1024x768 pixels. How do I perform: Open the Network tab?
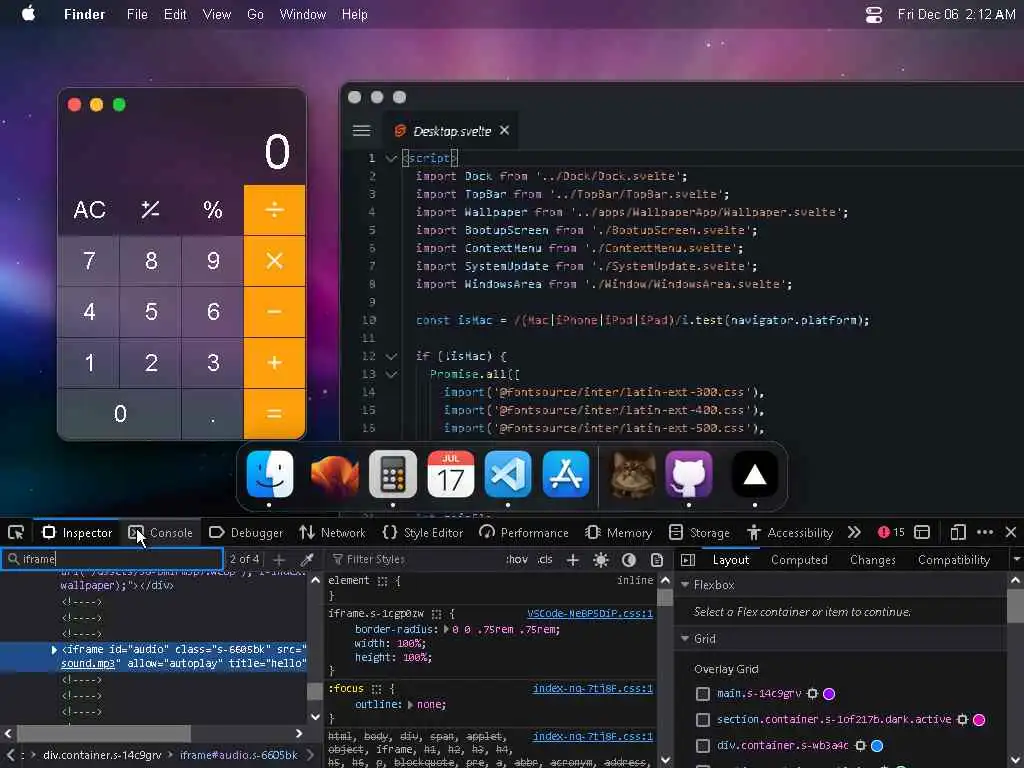333,532
